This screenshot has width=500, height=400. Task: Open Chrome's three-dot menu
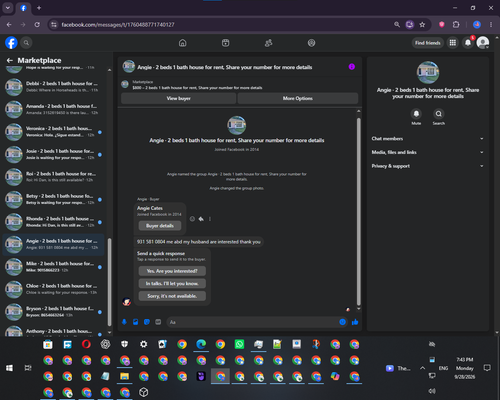(491, 25)
